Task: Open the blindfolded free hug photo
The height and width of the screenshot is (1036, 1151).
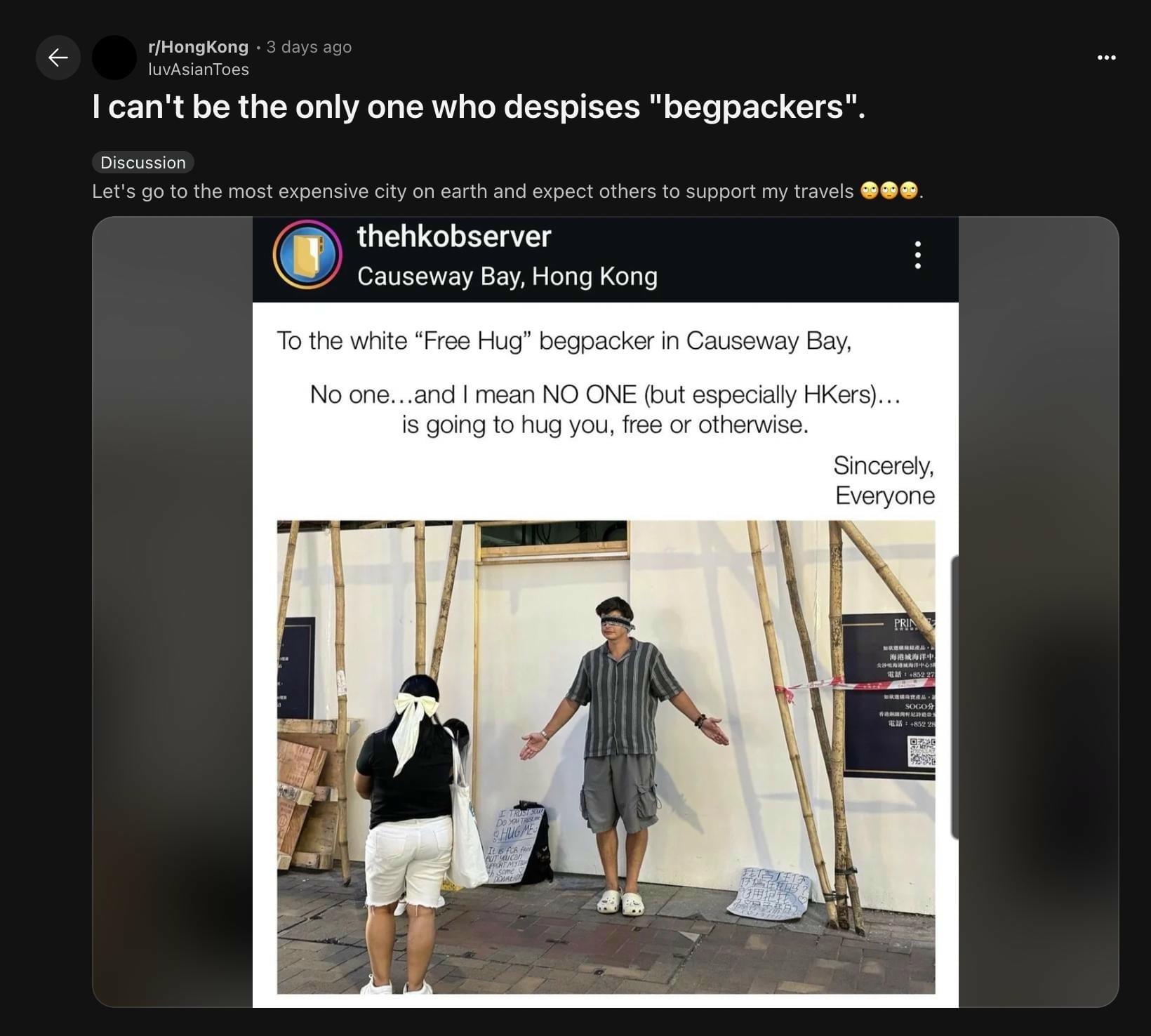Action: (606, 757)
